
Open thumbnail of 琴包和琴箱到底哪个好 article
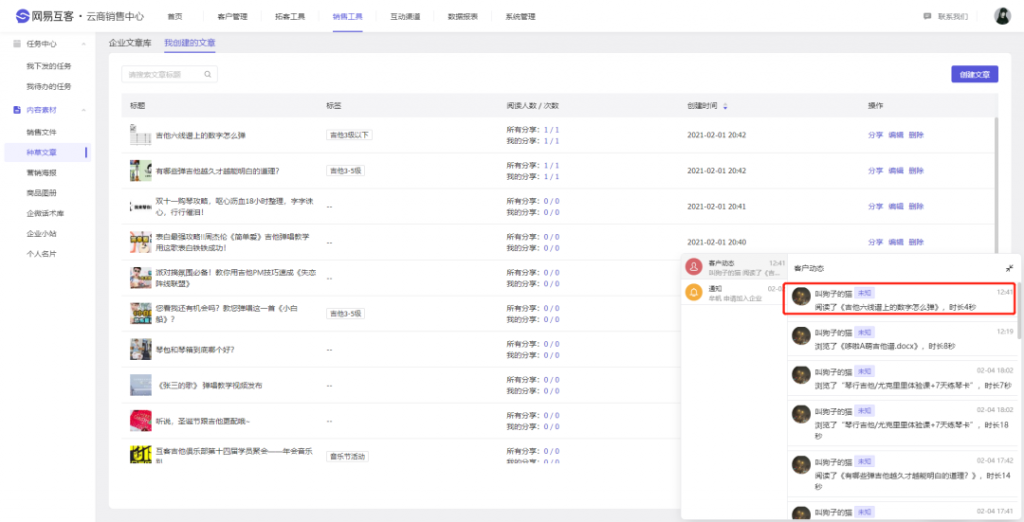click(140, 350)
